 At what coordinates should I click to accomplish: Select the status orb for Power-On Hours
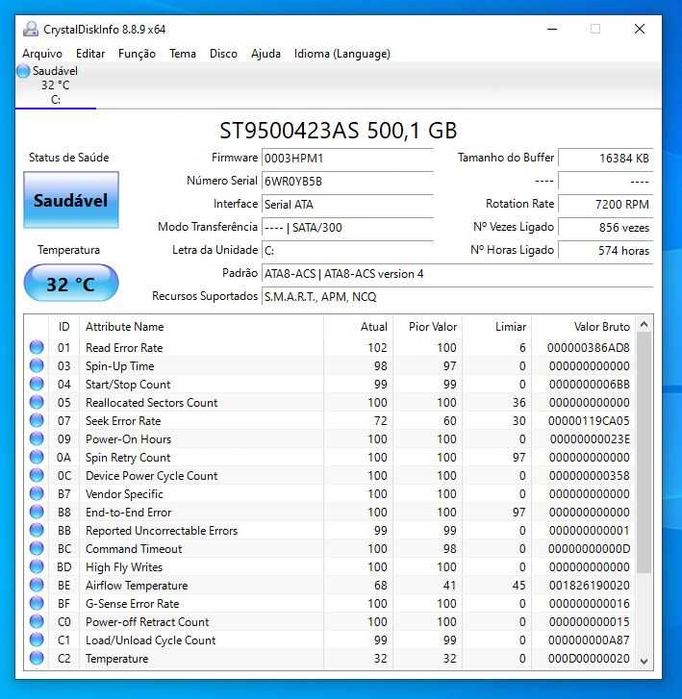pos(37,439)
